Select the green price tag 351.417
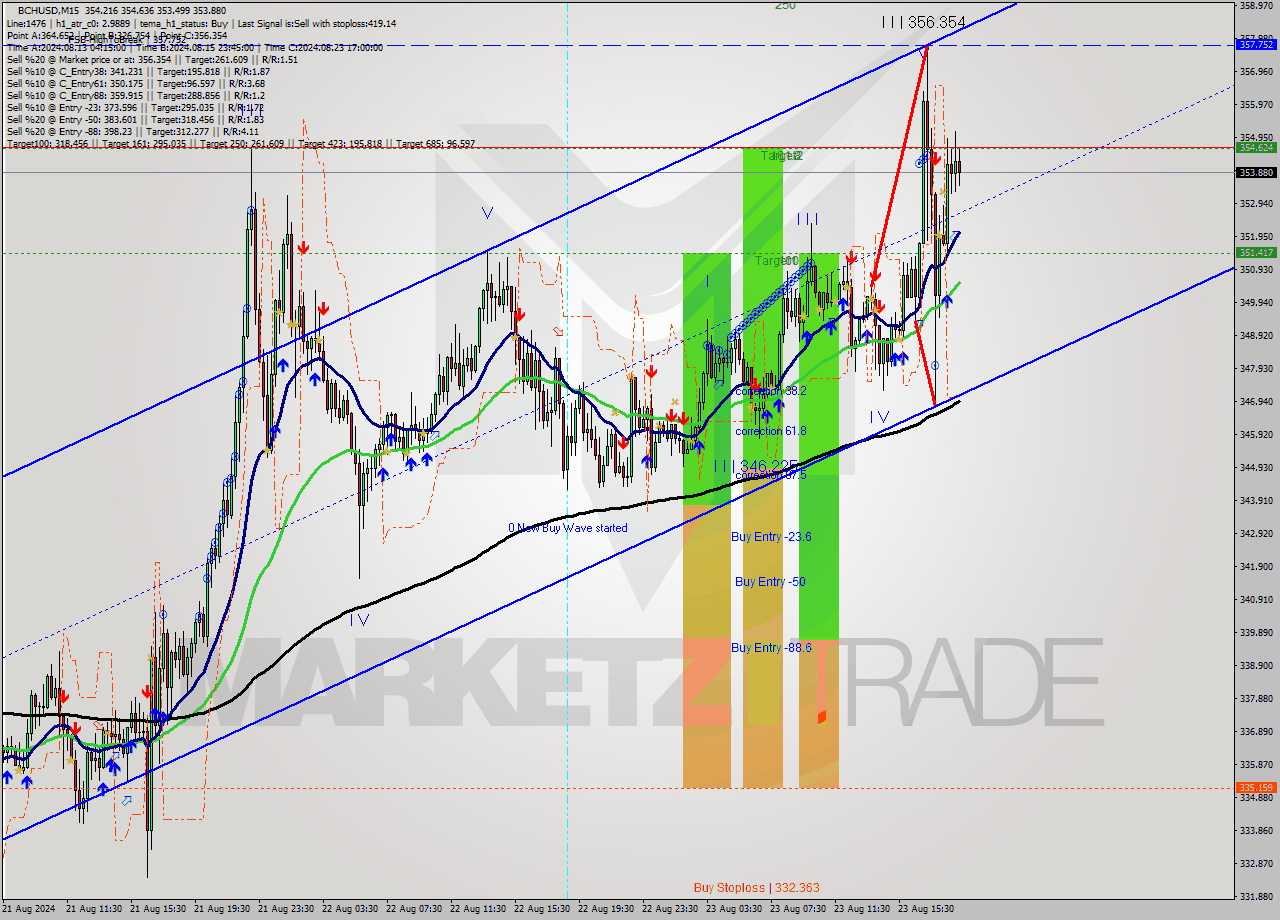Viewport: 1280px width, 920px height. coord(1256,252)
